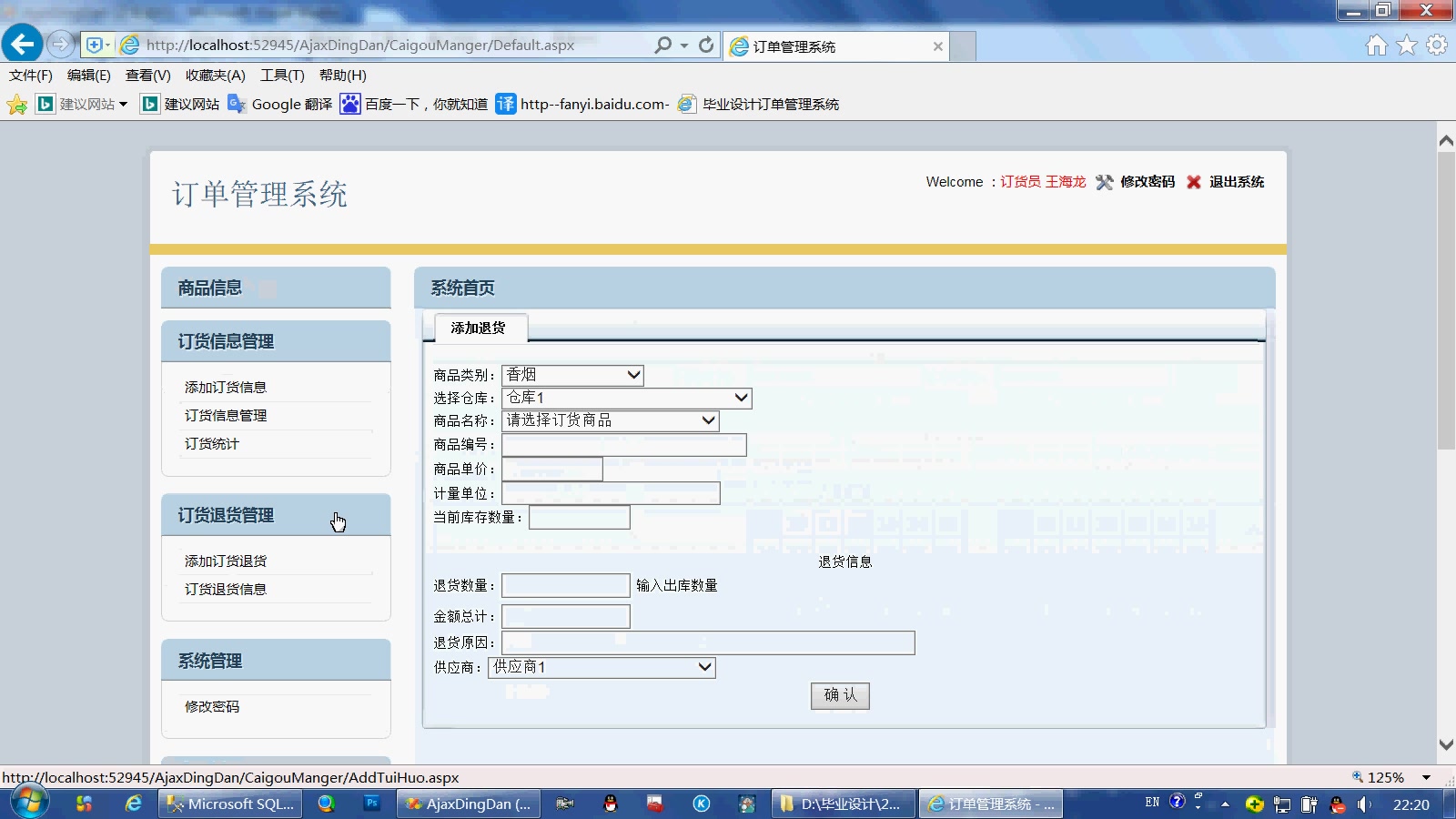Click the Windows Start orb

pyautogui.click(x=30, y=803)
